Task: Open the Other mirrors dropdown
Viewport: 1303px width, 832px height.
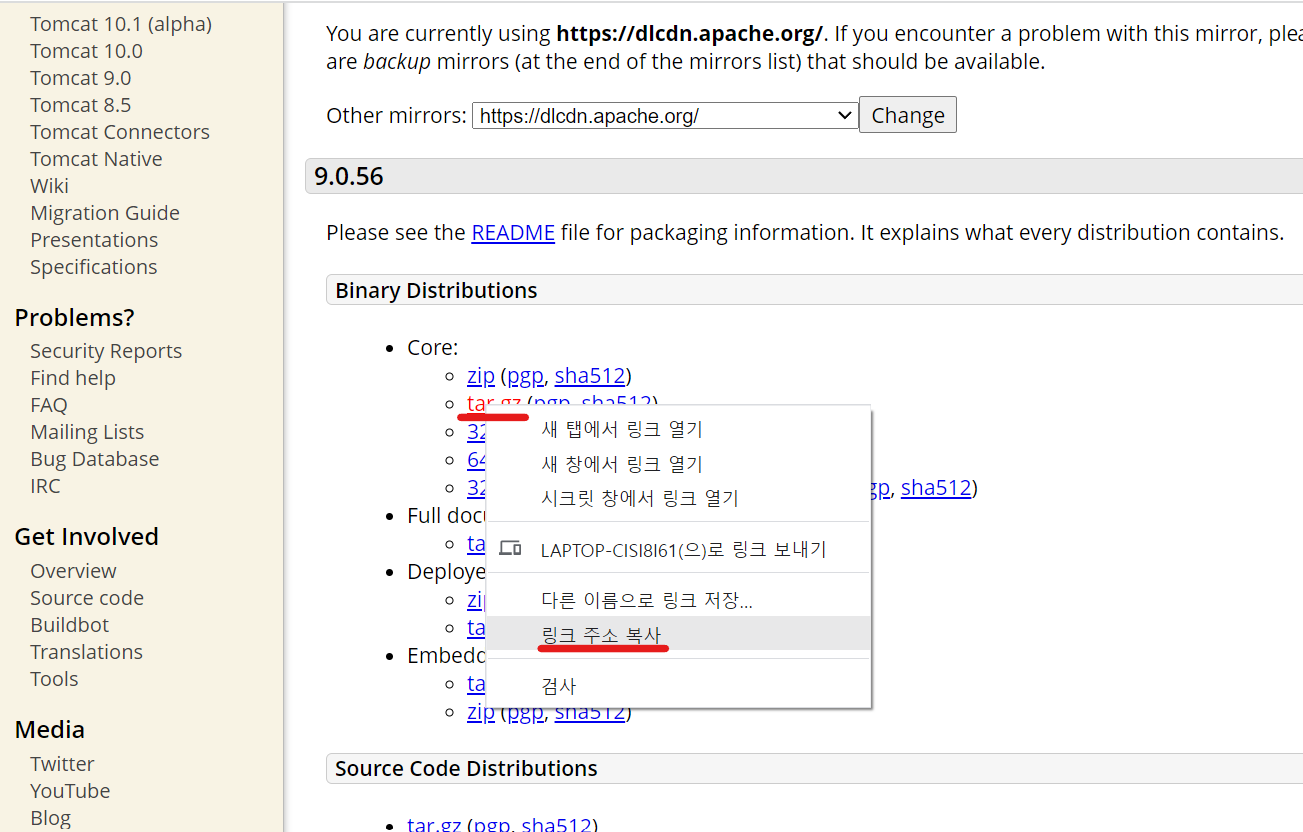Action: click(665, 116)
